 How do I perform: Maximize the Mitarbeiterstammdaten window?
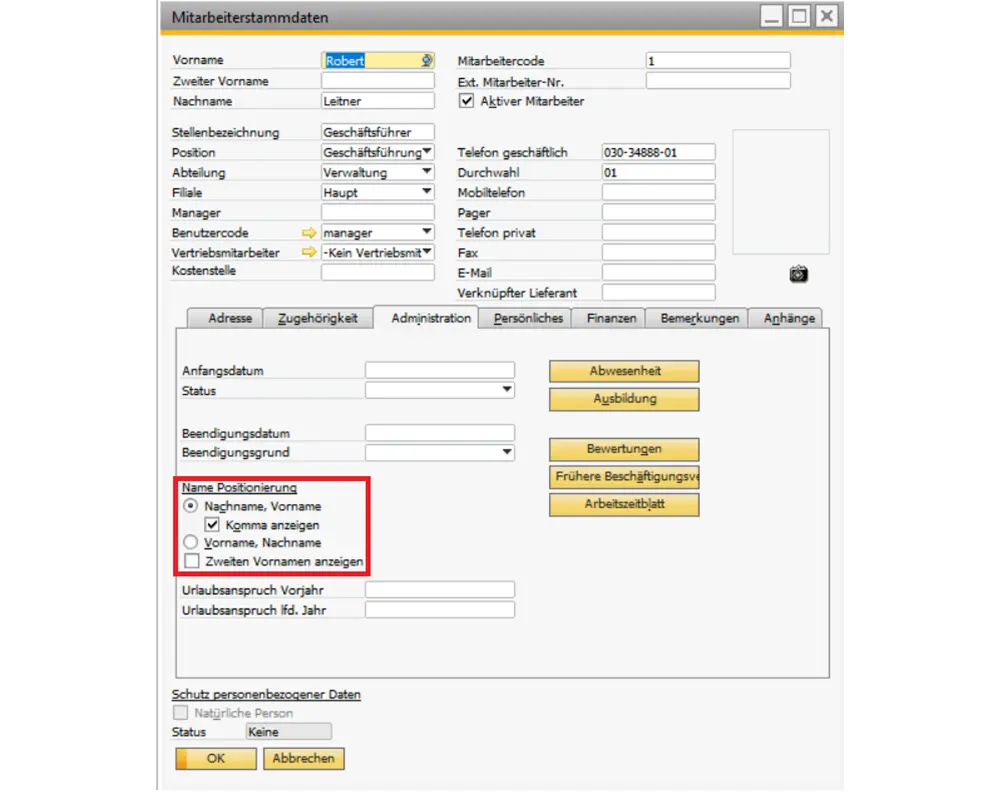point(798,16)
